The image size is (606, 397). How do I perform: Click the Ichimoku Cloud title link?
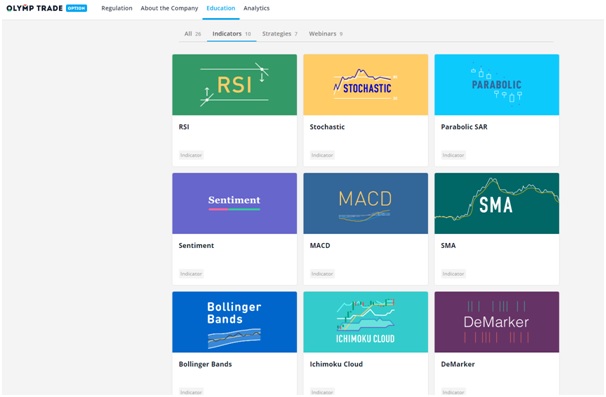[336, 364]
